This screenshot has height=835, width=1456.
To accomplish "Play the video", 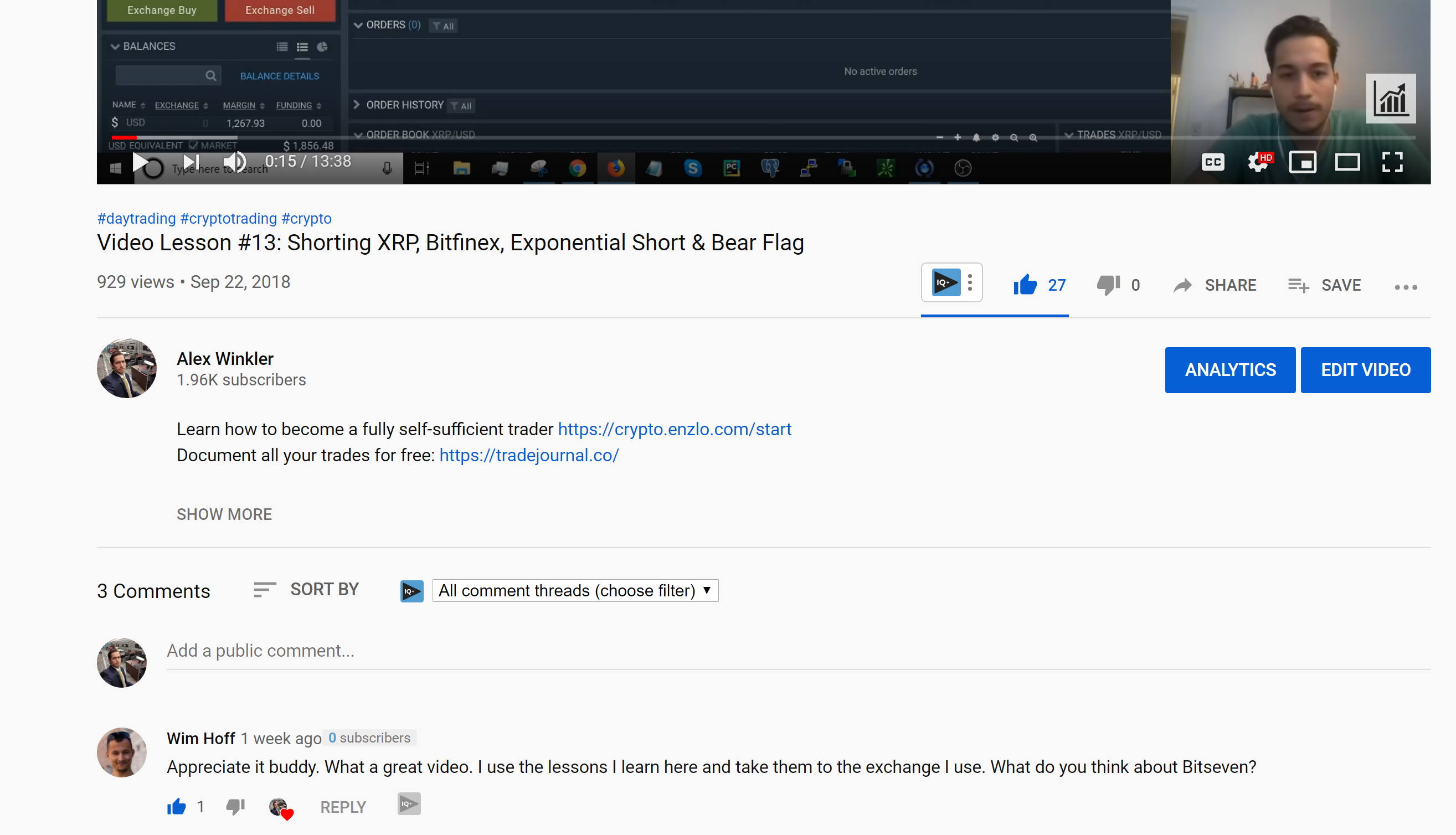I will coord(140,161).
